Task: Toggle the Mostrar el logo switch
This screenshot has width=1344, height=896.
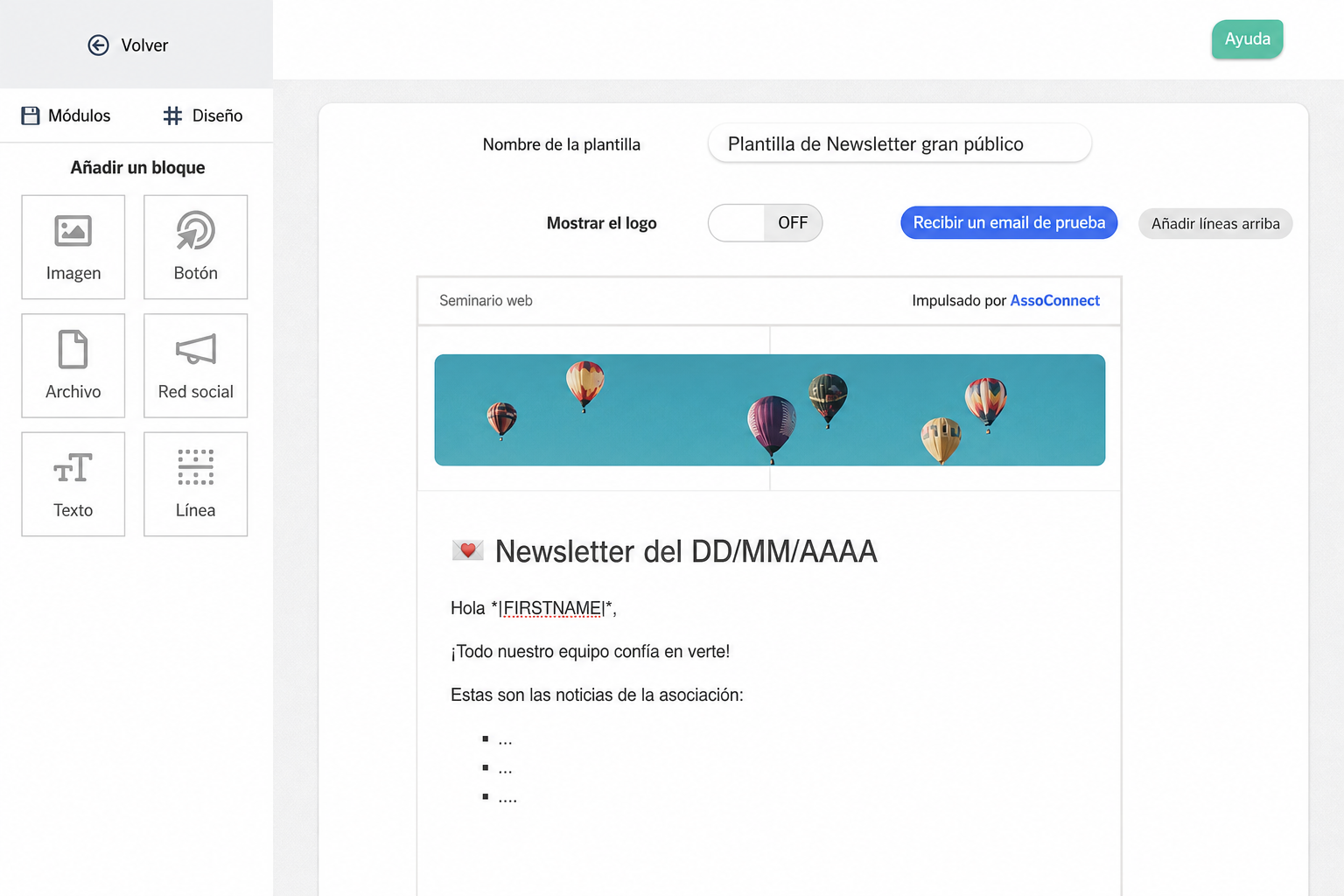Action: pyautogui.click(x=765, y=223)
